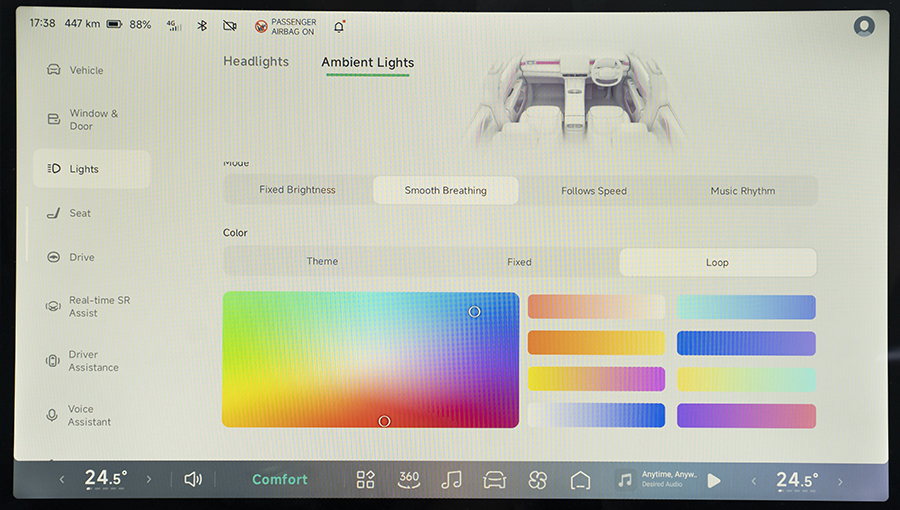The height and width of the screenshot is (510, 900).
Task: Click the speaker volume icon
Action: pyautogui.click(x=193, y=480)
